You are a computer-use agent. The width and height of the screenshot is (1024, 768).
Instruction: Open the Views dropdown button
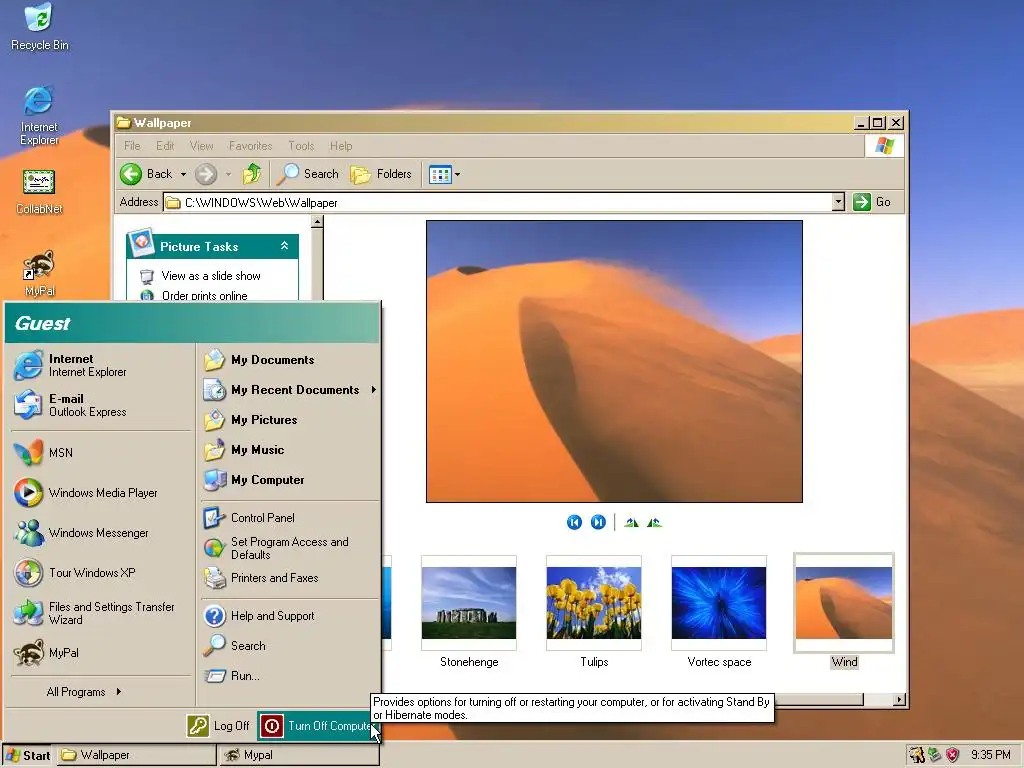tap(444, 174)
